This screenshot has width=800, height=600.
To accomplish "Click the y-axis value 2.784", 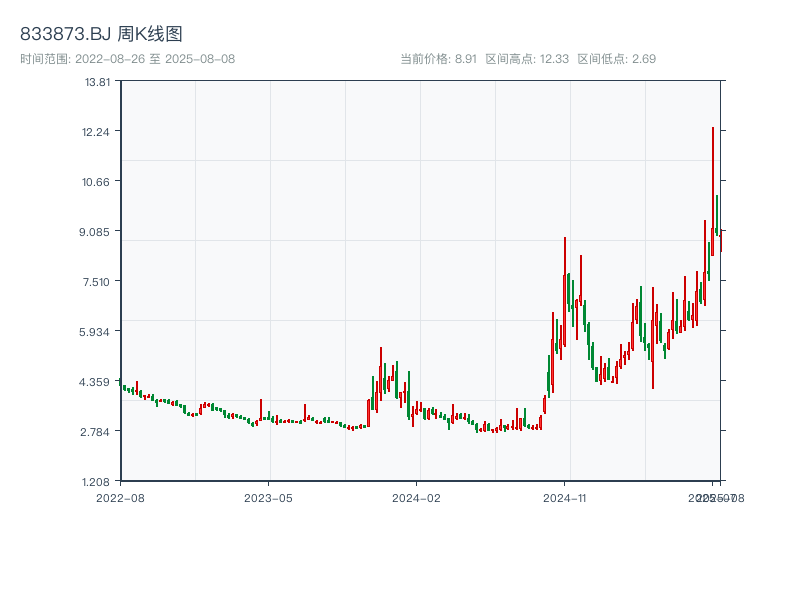I will pos(95,432).
